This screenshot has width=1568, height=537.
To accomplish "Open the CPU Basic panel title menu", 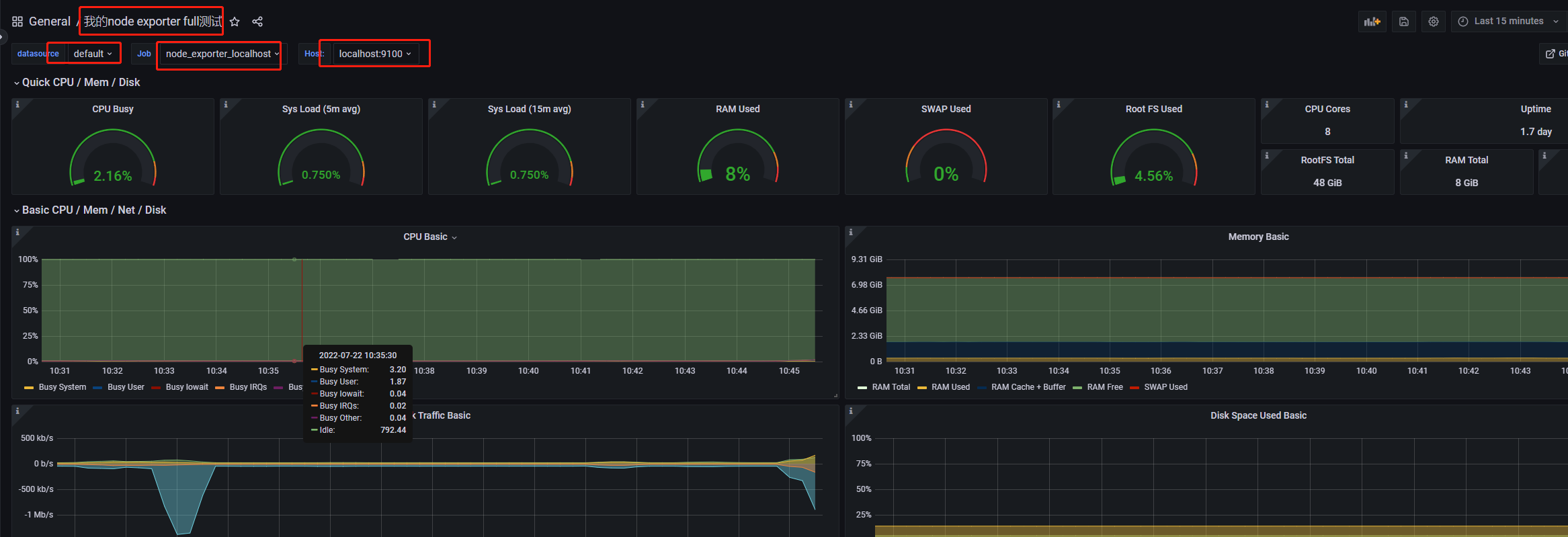I will 430,237.
